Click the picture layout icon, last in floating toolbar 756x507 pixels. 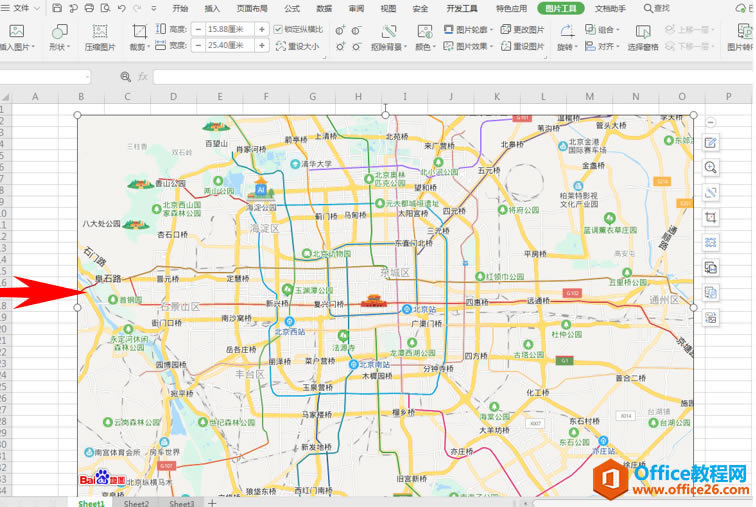pos(710,318)
